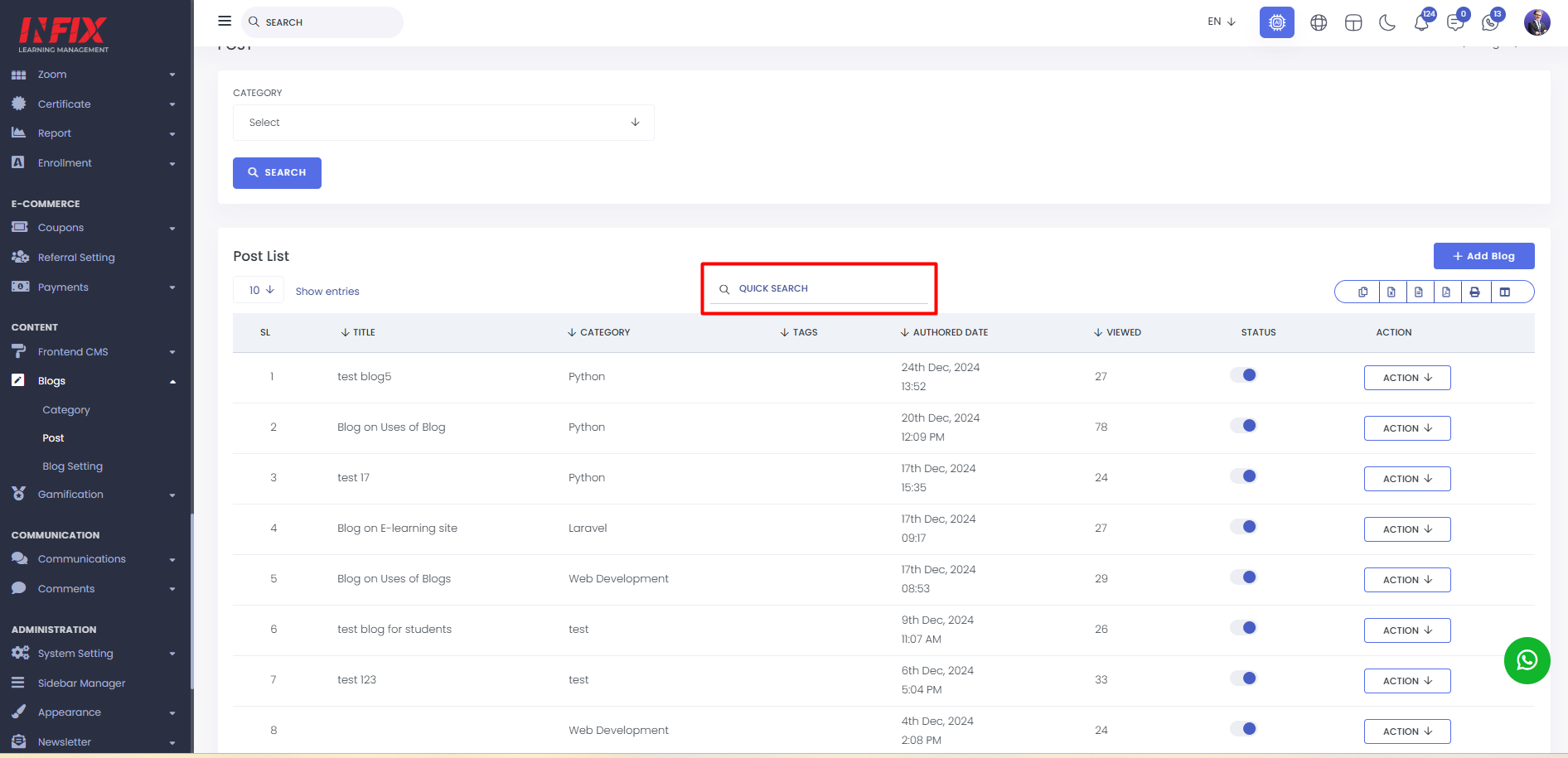This screenshot has width=1568, height=758.
Task: Open Blog Setting in sidebar
Action: (73, 466)
